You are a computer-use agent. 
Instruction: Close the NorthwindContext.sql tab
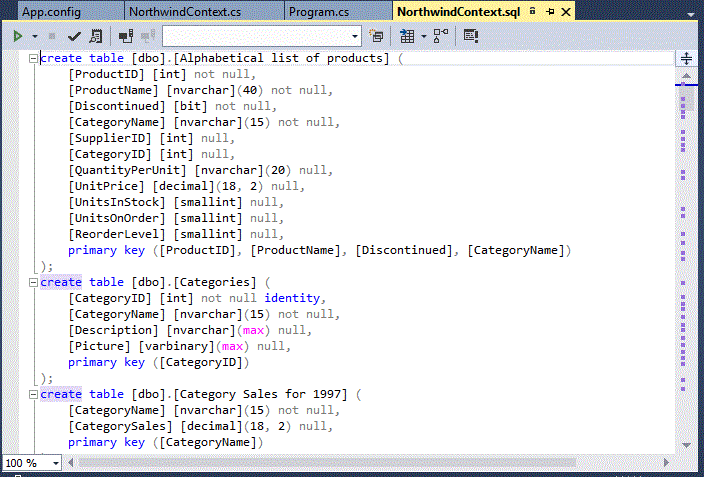(x=566, y=12)
